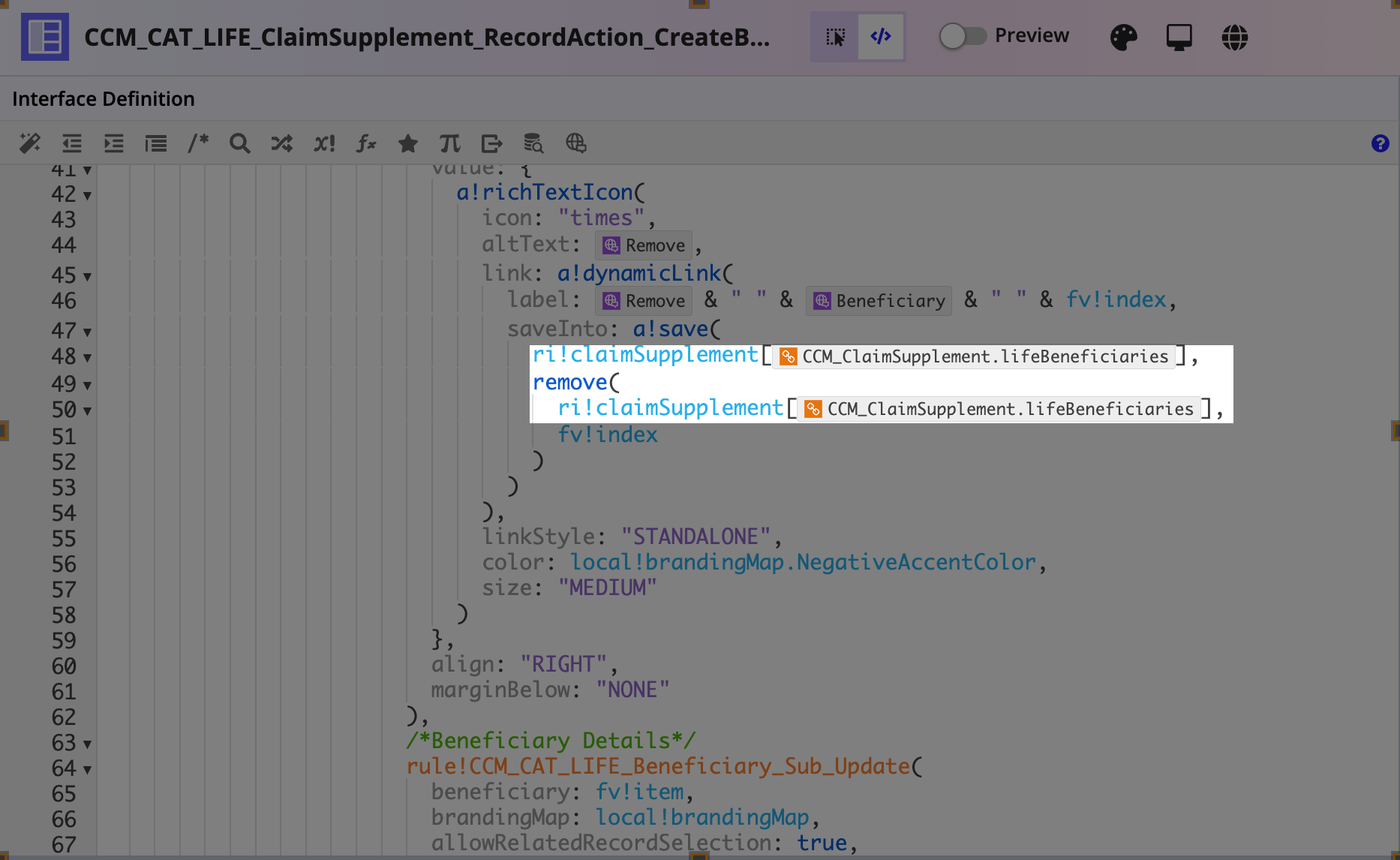
Task: Click the "NONE" marginBelow value
Action: click(632, 690)
